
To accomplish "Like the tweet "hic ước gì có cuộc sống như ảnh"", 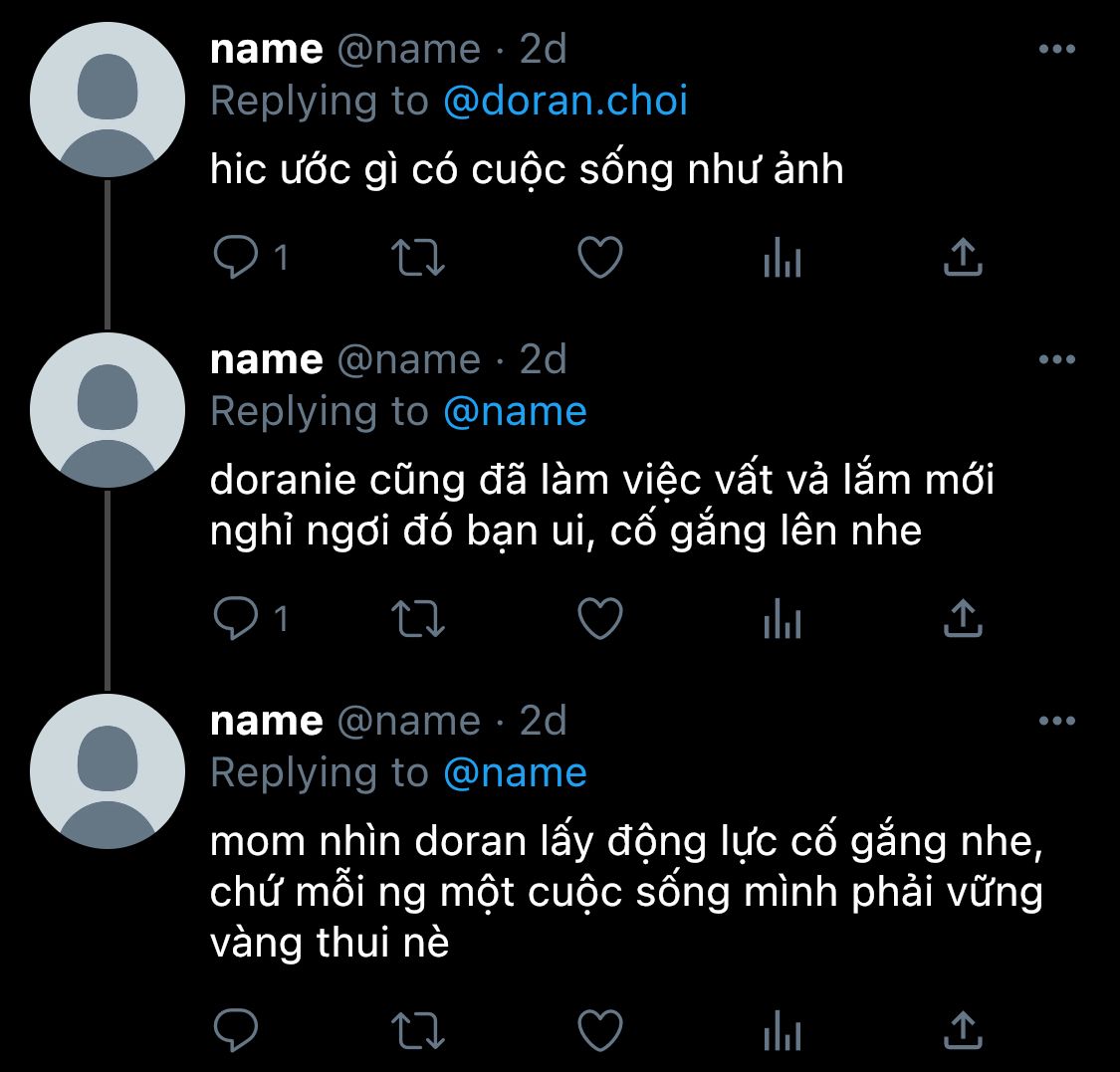I will tap(600, 257).
